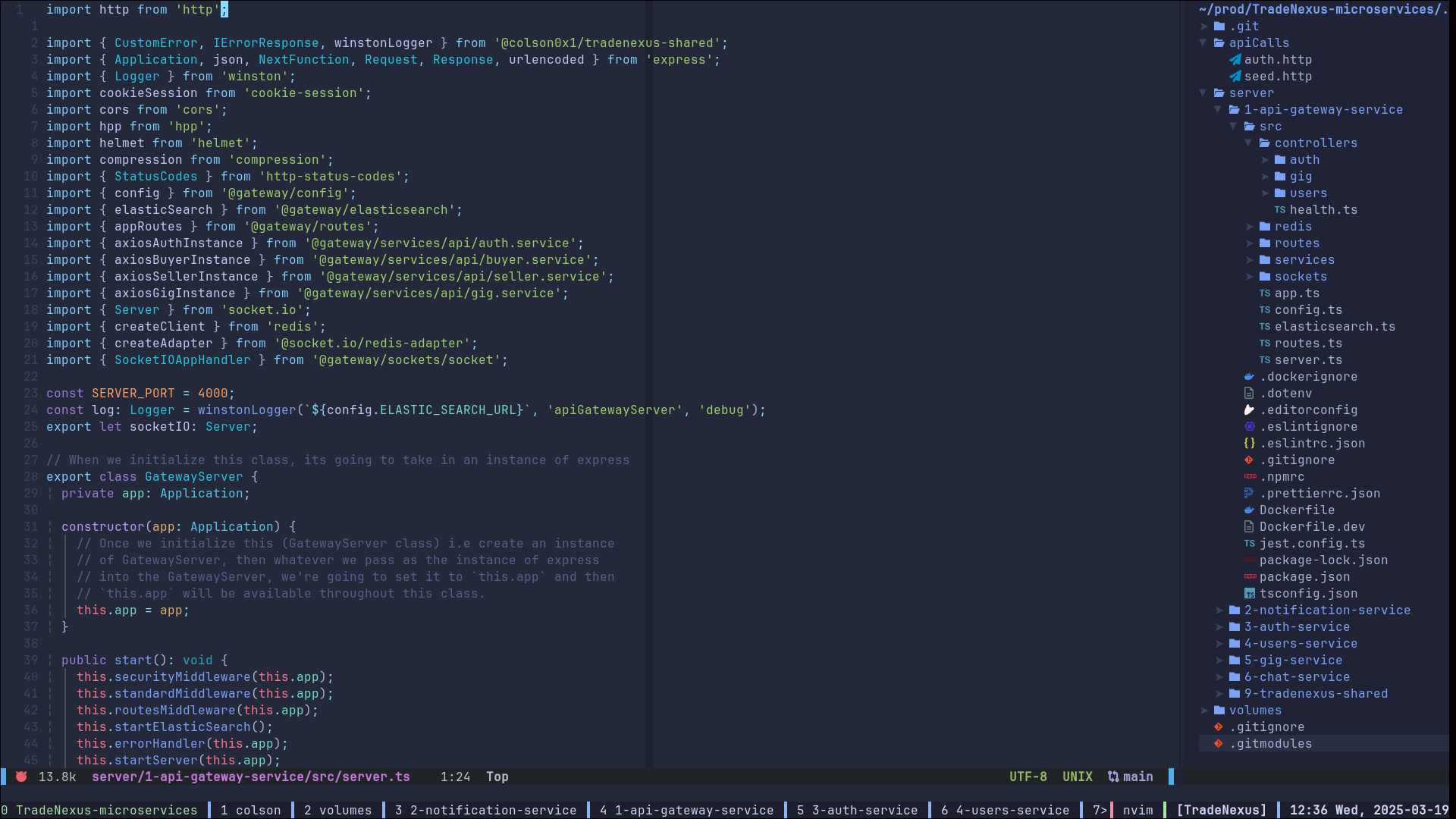Open Dockerfile.dev in the file tree
1456x819 pixels.
click(x=1312, y=527)
